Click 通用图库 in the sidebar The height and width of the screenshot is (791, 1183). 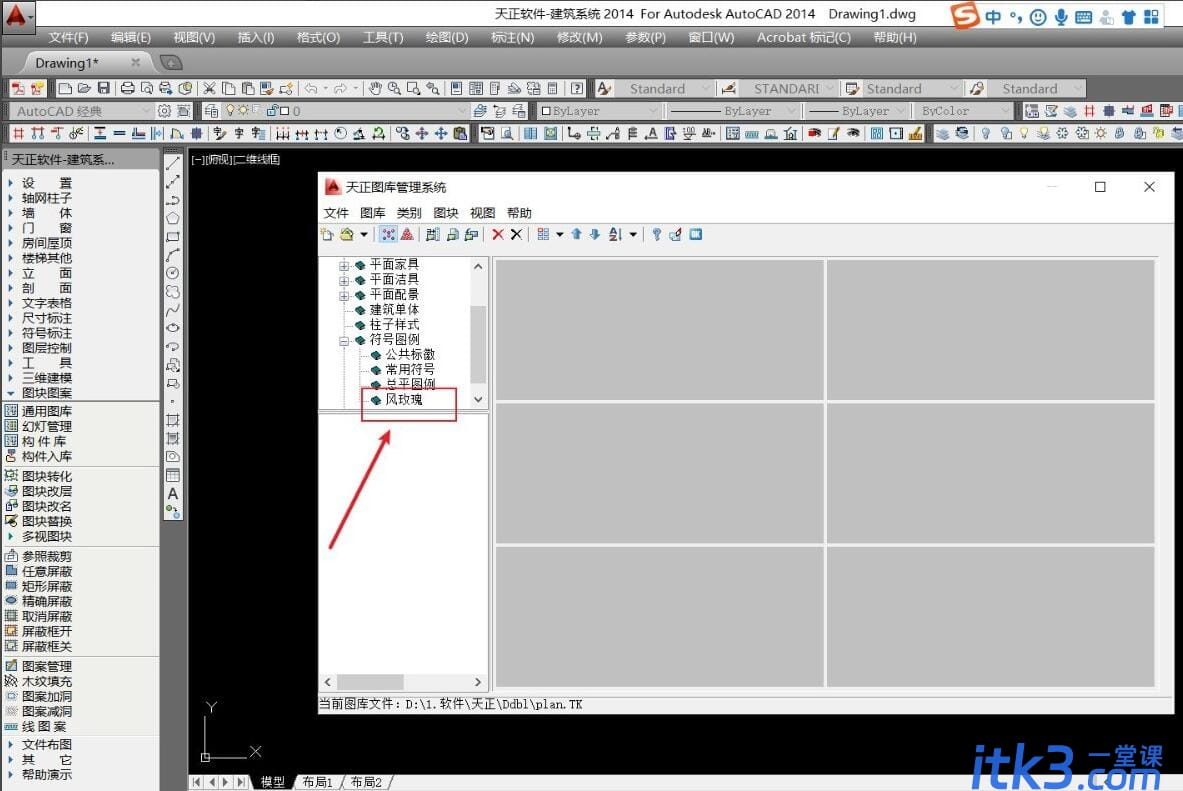click(47, 411)
